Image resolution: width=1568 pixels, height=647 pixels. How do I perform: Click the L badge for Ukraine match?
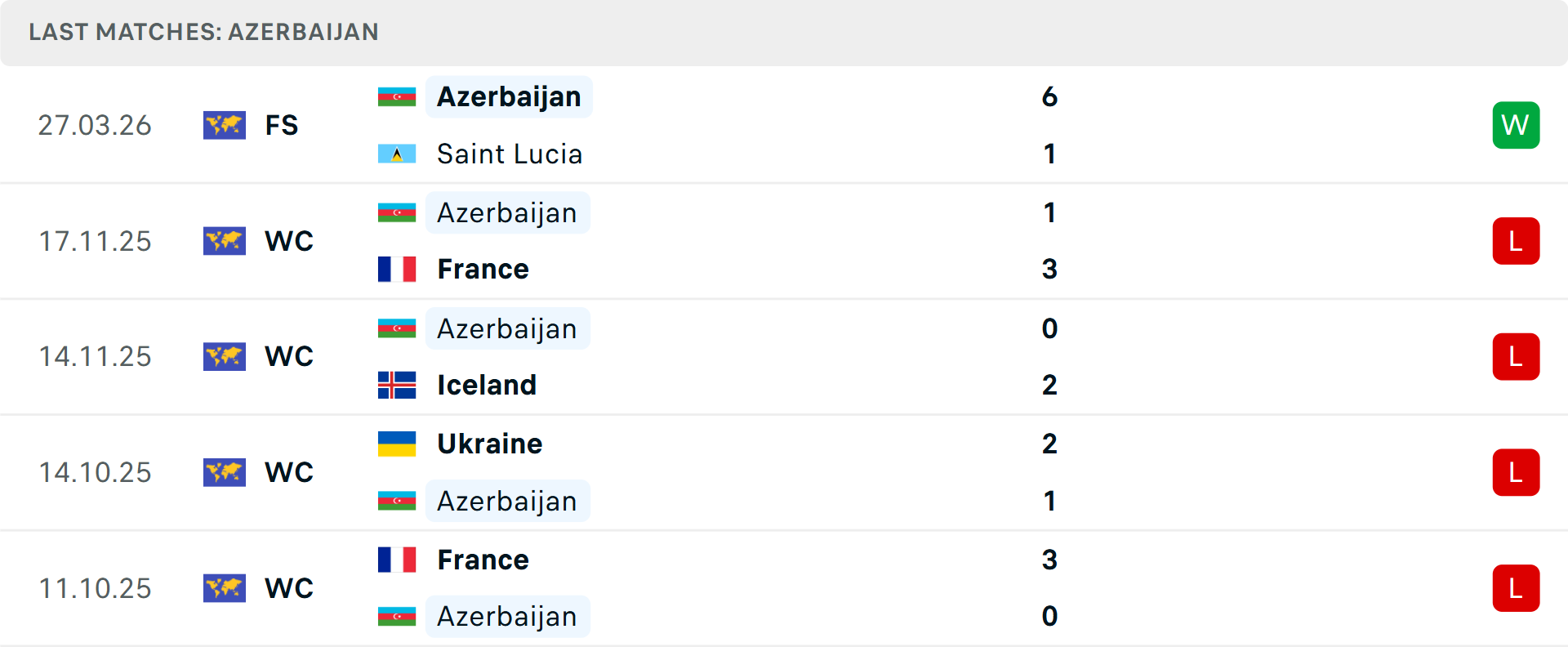pos(1516,472)
